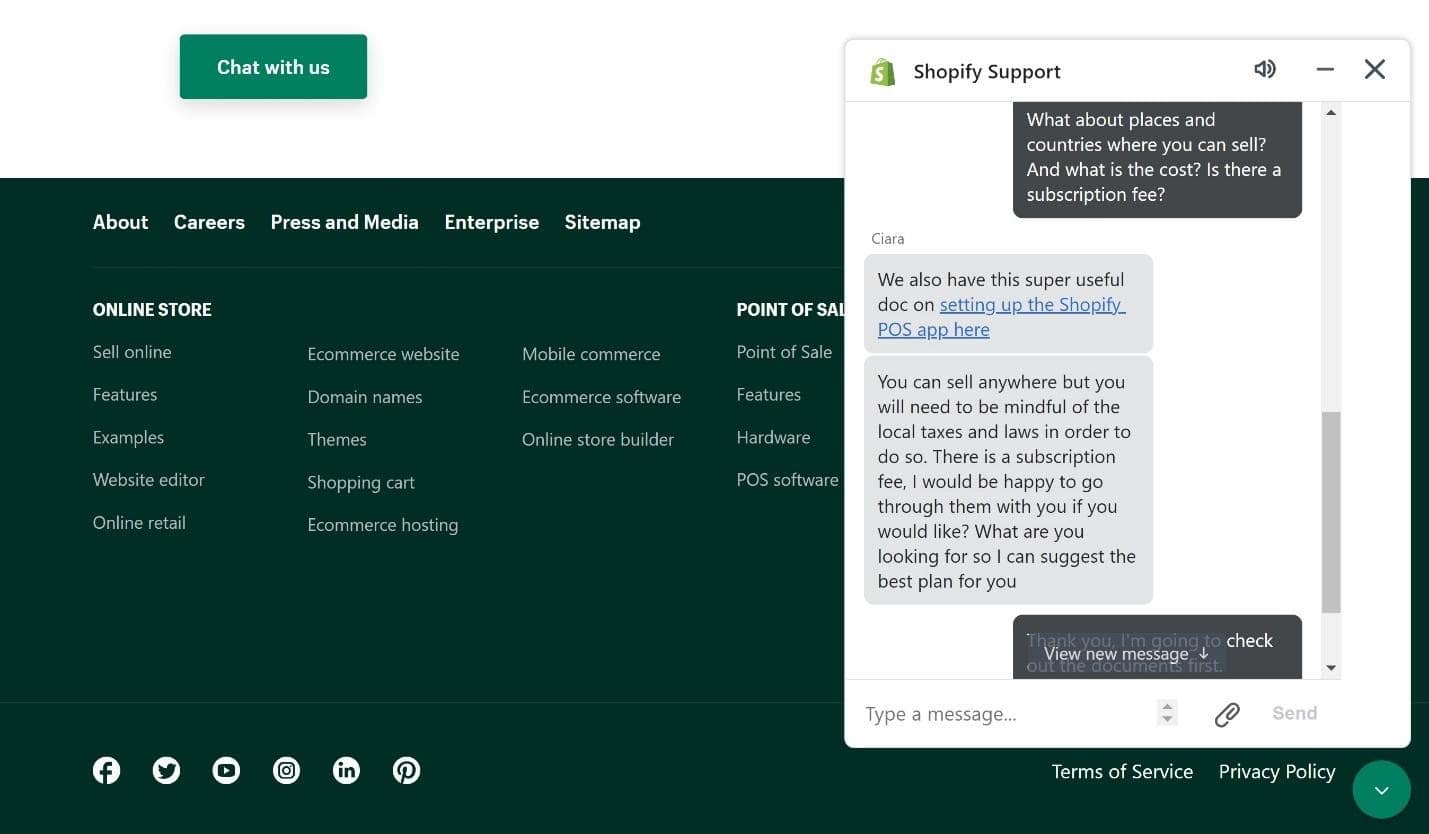Open the Shopping cart link
Screen dimensions: 1429x834
[x=360, y=482]
